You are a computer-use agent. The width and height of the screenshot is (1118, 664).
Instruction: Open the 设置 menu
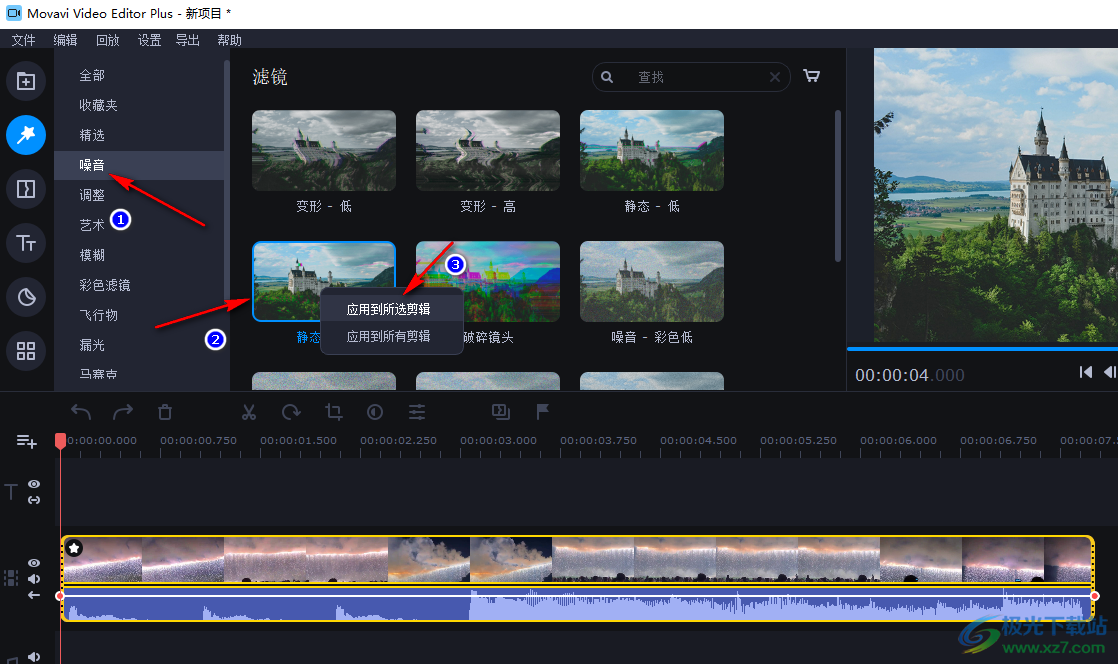(149, 40)
